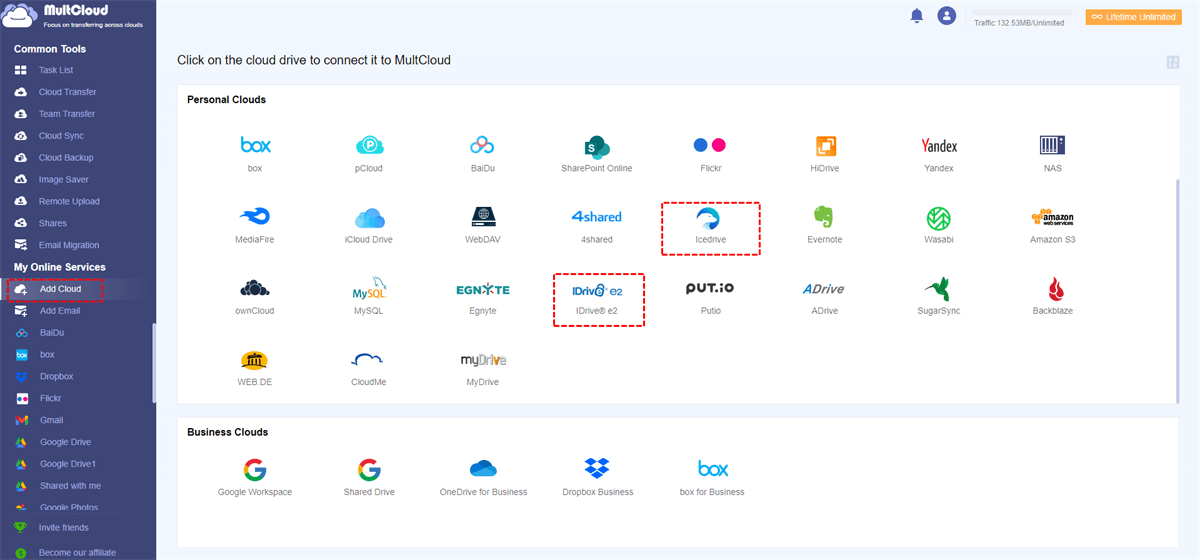Open the Invite friends link
The image size is (1200, 560).
[63, 528]
